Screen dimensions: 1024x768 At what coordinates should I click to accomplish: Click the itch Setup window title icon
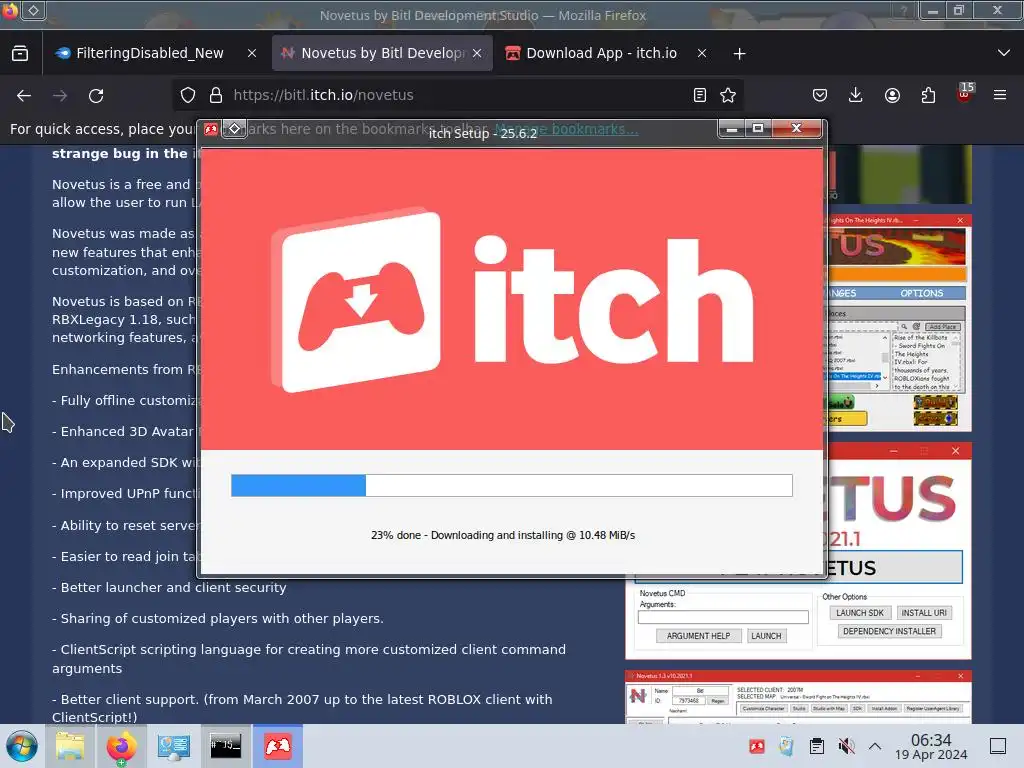point(210,129)
